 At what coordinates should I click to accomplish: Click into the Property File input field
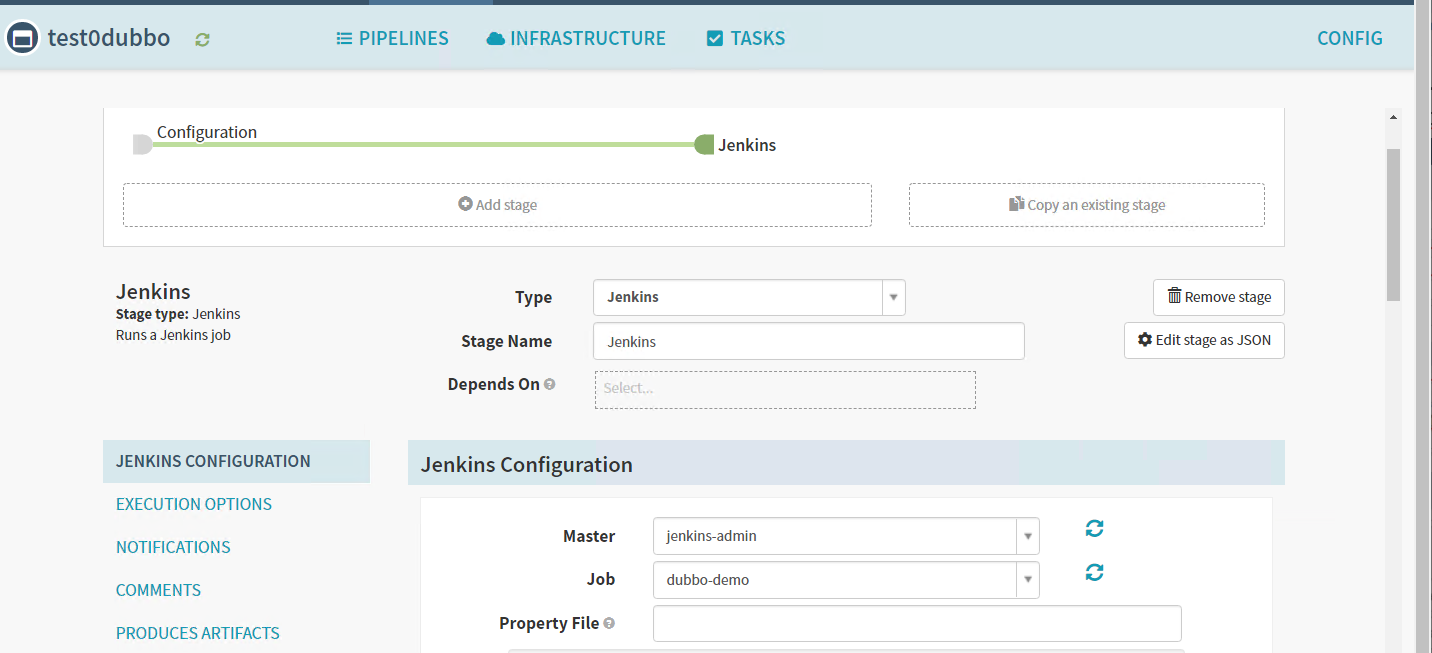(x=916, y=623)
